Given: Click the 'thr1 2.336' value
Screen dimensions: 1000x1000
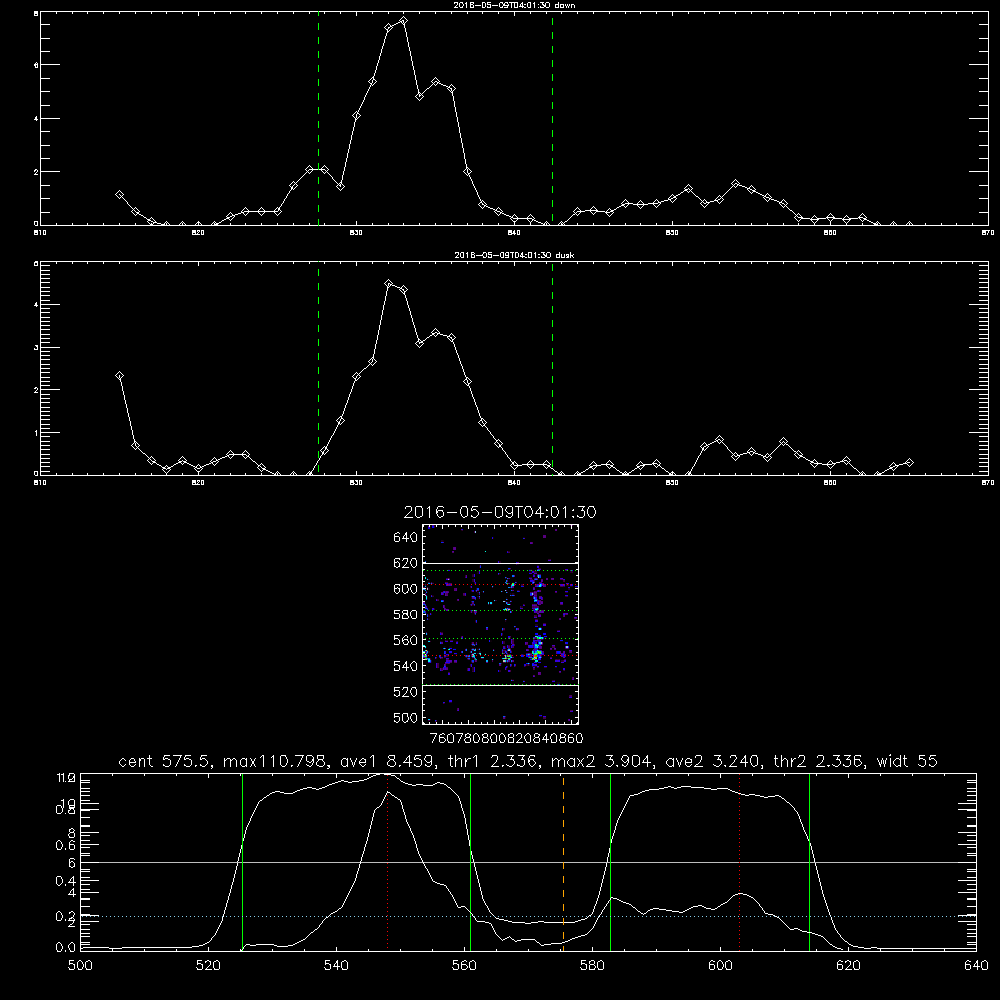Looking at the screenshot, I should coord(492,761).
